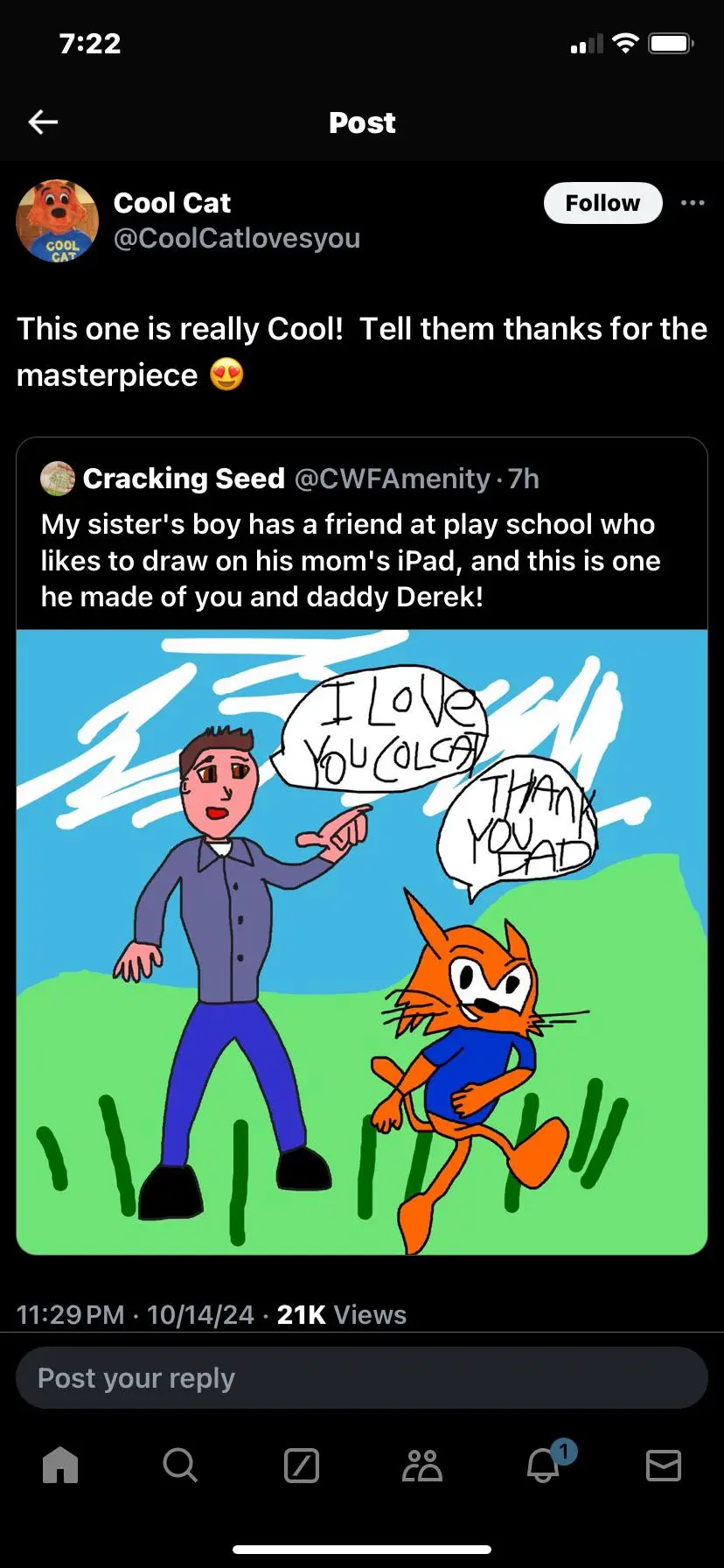Open the Communities people icon

coord(422,1465)
